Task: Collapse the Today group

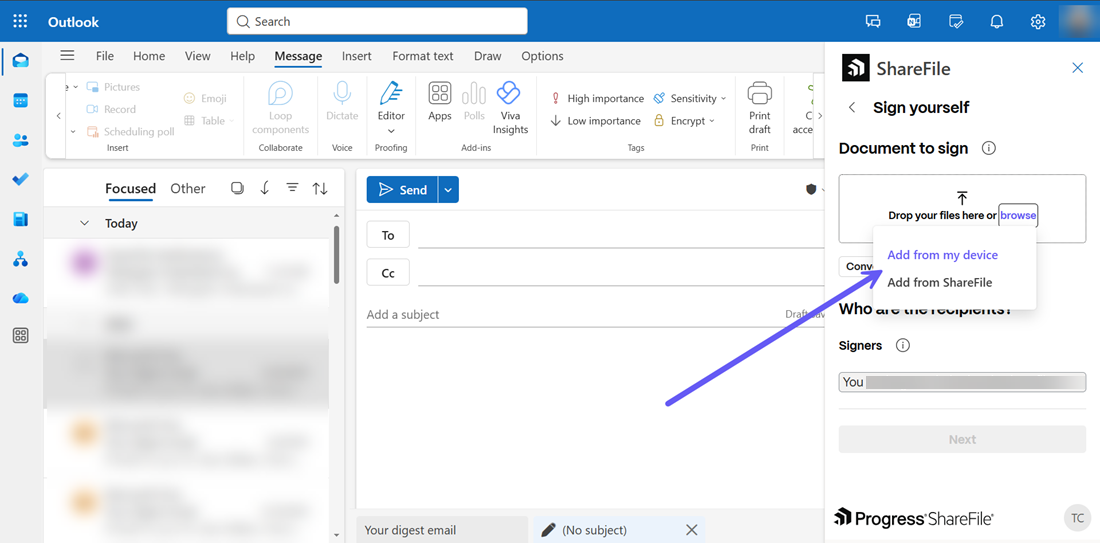Action: click(x=85, y=223)
